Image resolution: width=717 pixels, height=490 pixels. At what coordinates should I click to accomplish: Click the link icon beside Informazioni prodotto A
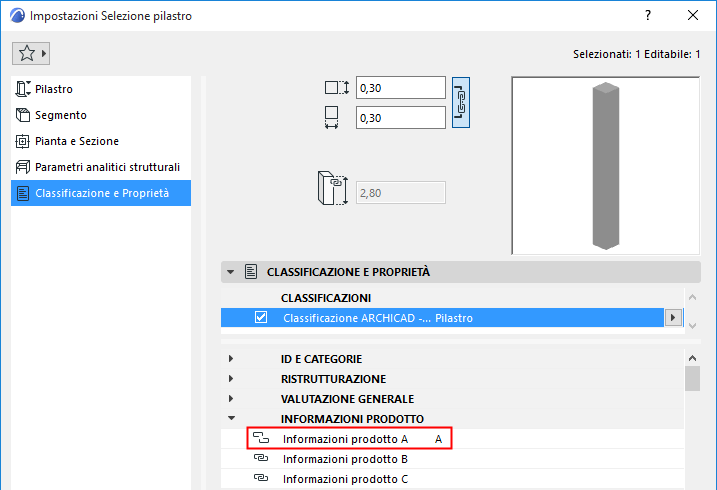pos(261,439)
